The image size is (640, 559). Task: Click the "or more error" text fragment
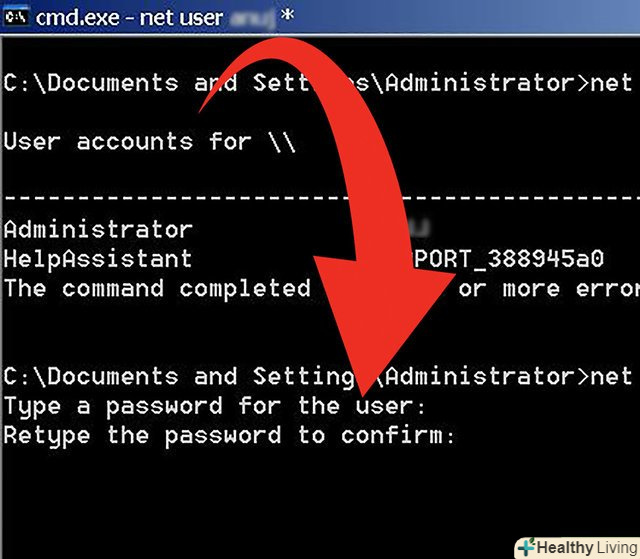pyautogui.click(x=548, y=289)
